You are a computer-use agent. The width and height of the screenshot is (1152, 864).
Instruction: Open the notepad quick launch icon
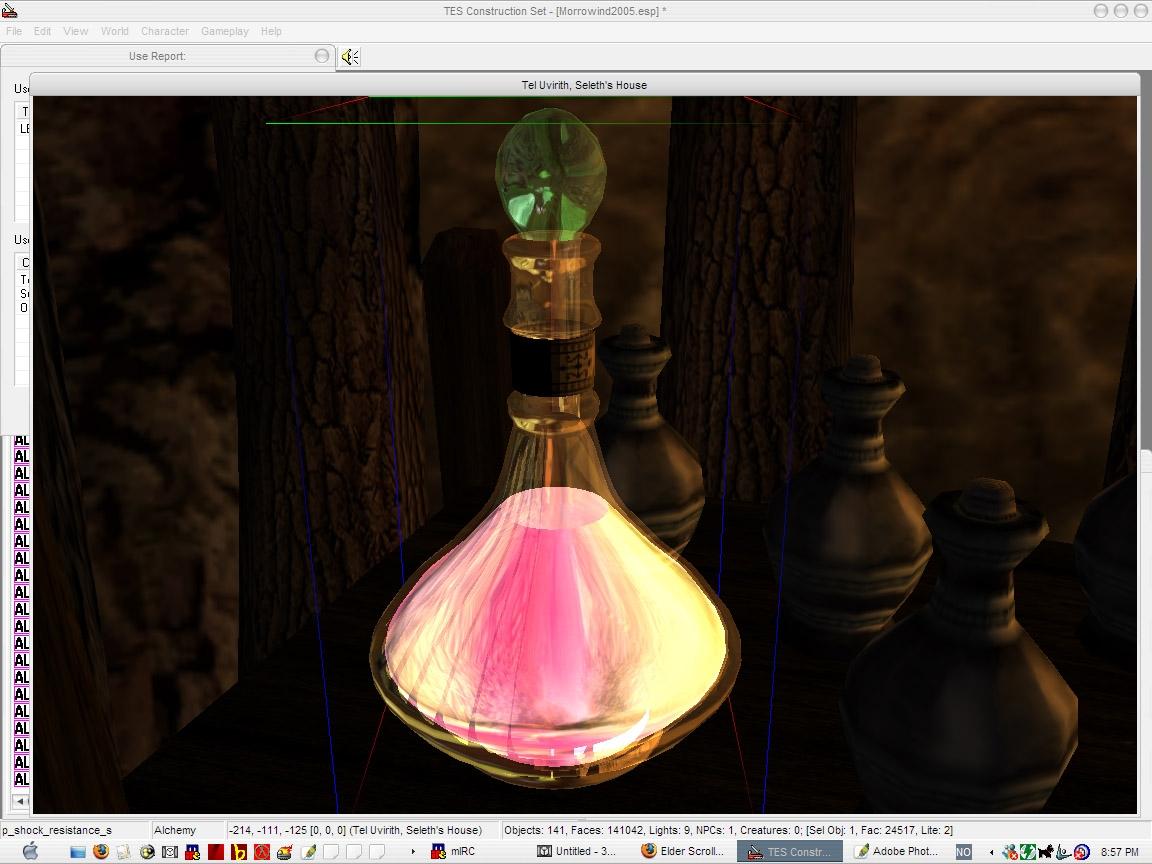123,852
